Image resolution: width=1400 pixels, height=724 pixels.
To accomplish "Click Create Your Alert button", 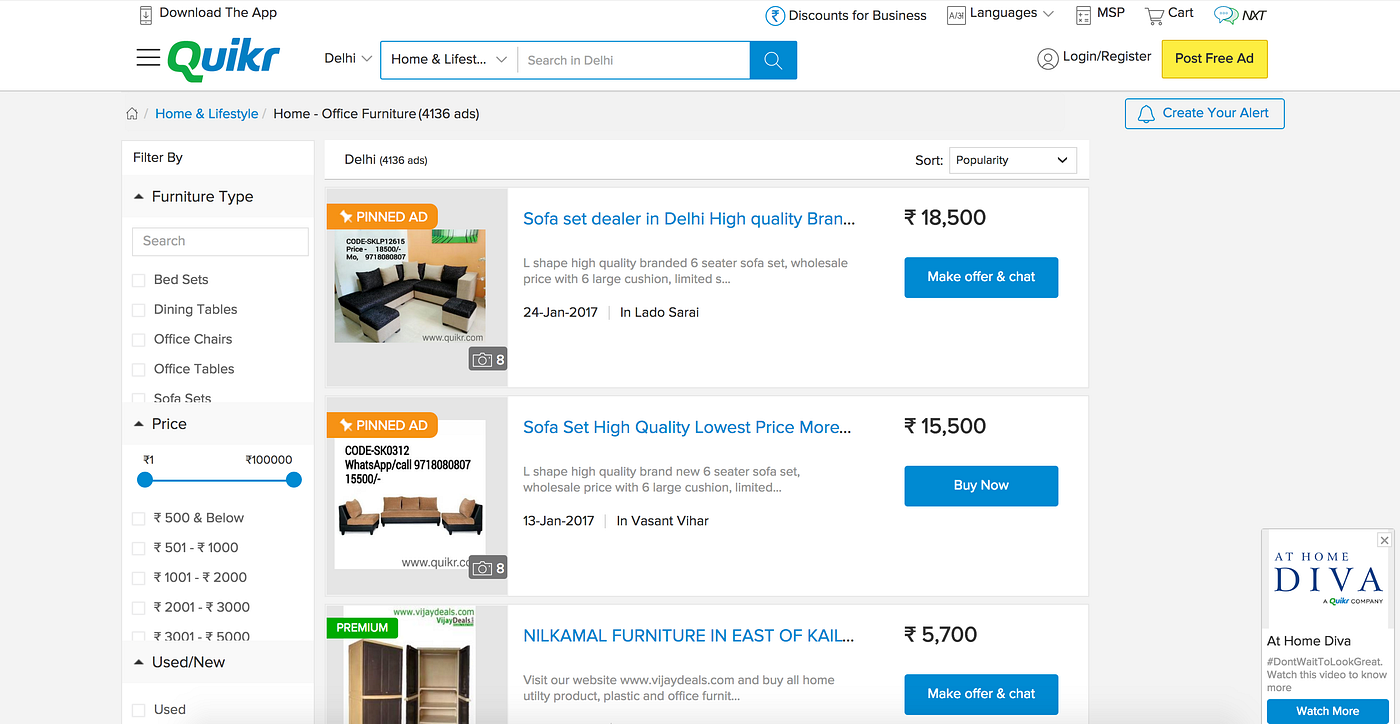I will pyautogui.click(x=1204, y=114).
